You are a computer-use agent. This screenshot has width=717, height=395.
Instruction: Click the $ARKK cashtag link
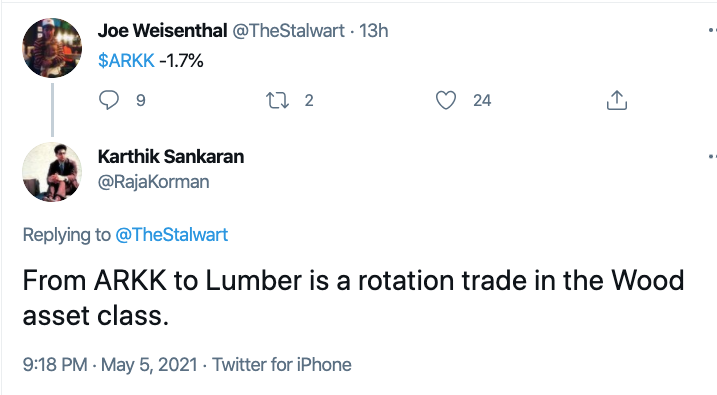coord(126,60)
